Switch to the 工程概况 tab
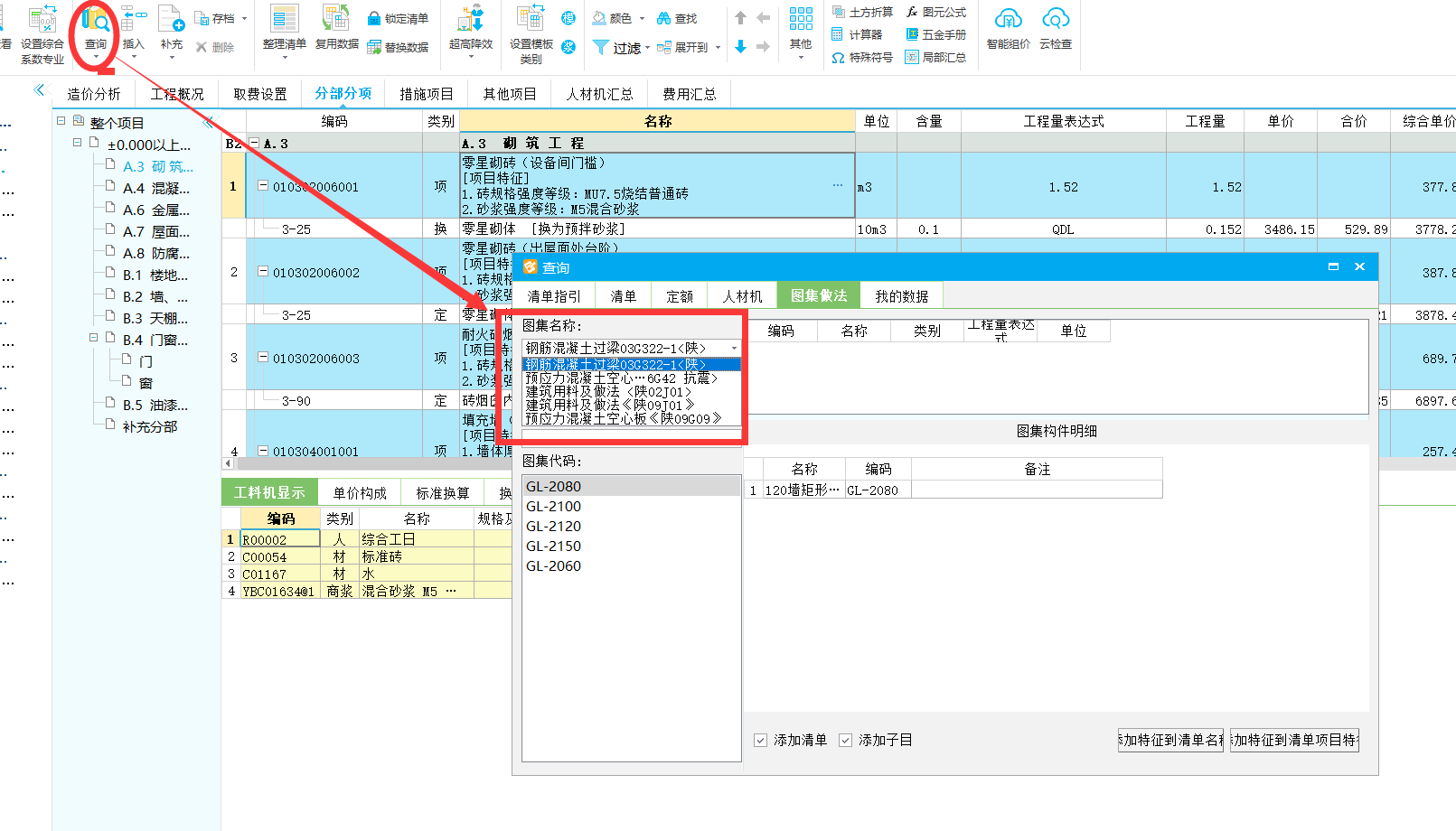The width and height of the screenshot is (1456, 831). tap(177, 94)
